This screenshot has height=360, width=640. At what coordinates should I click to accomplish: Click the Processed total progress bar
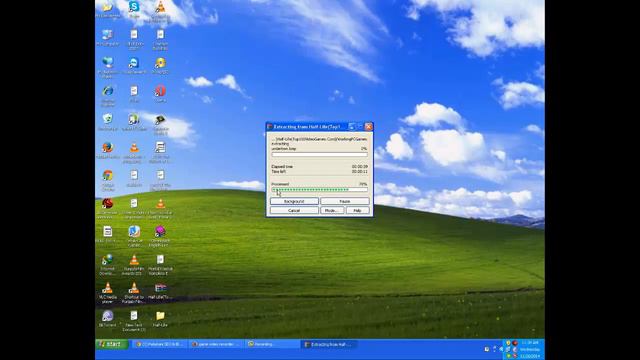[x=320, y=189]
